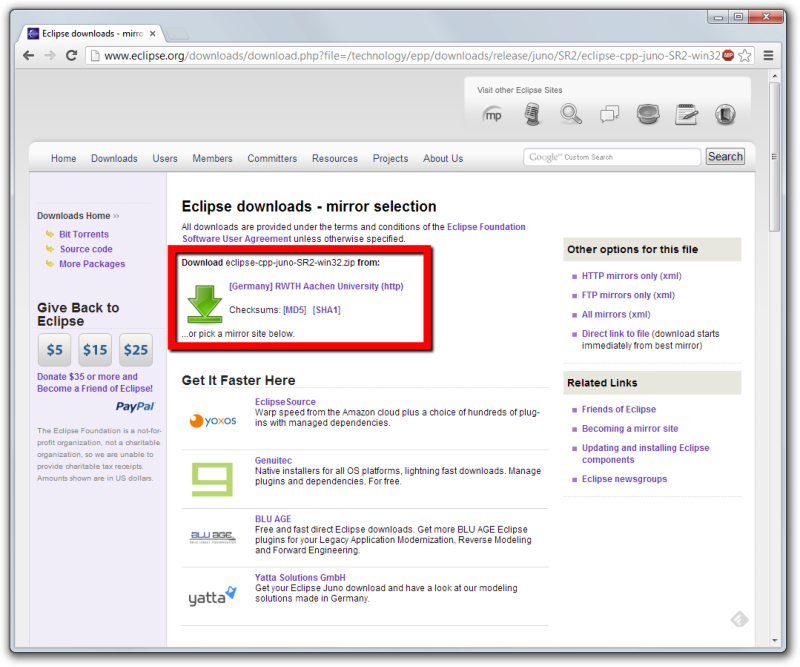800x667 pixels.
Task: Click the Adblock Plus ABP icon
Action: pos(728,55)
